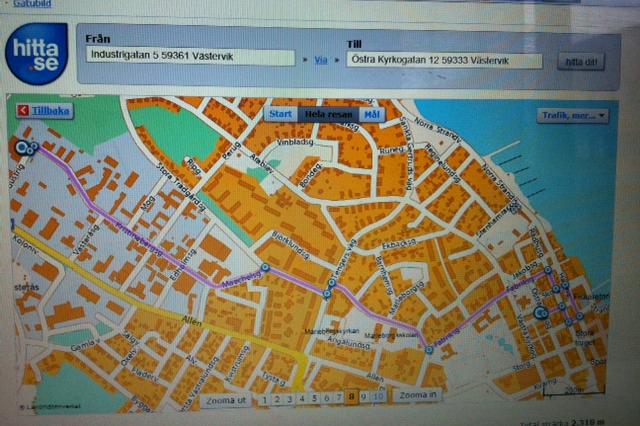The image size is (640, 426).
Task: Click the hitta.se logo
Action: (x=36, y=54)
